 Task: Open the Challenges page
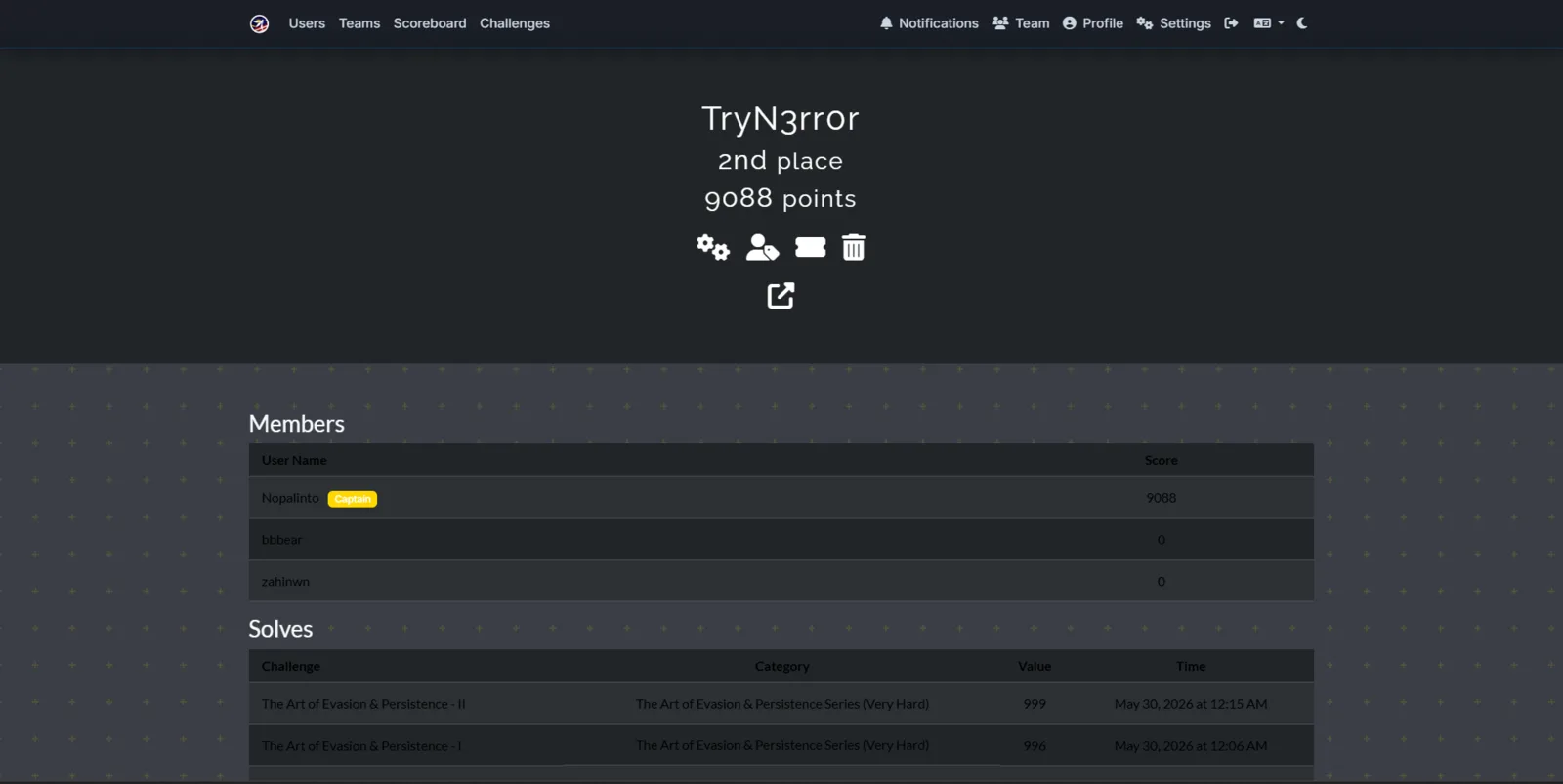515,23
